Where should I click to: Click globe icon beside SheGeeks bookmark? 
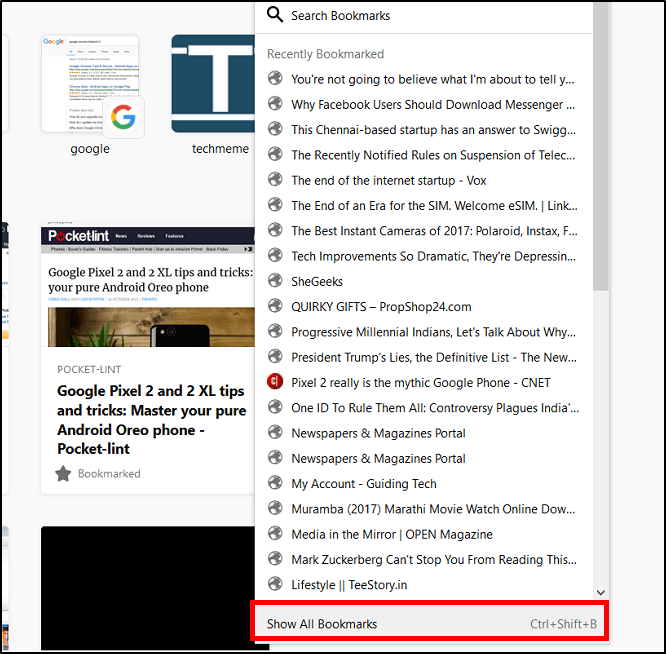275,280
